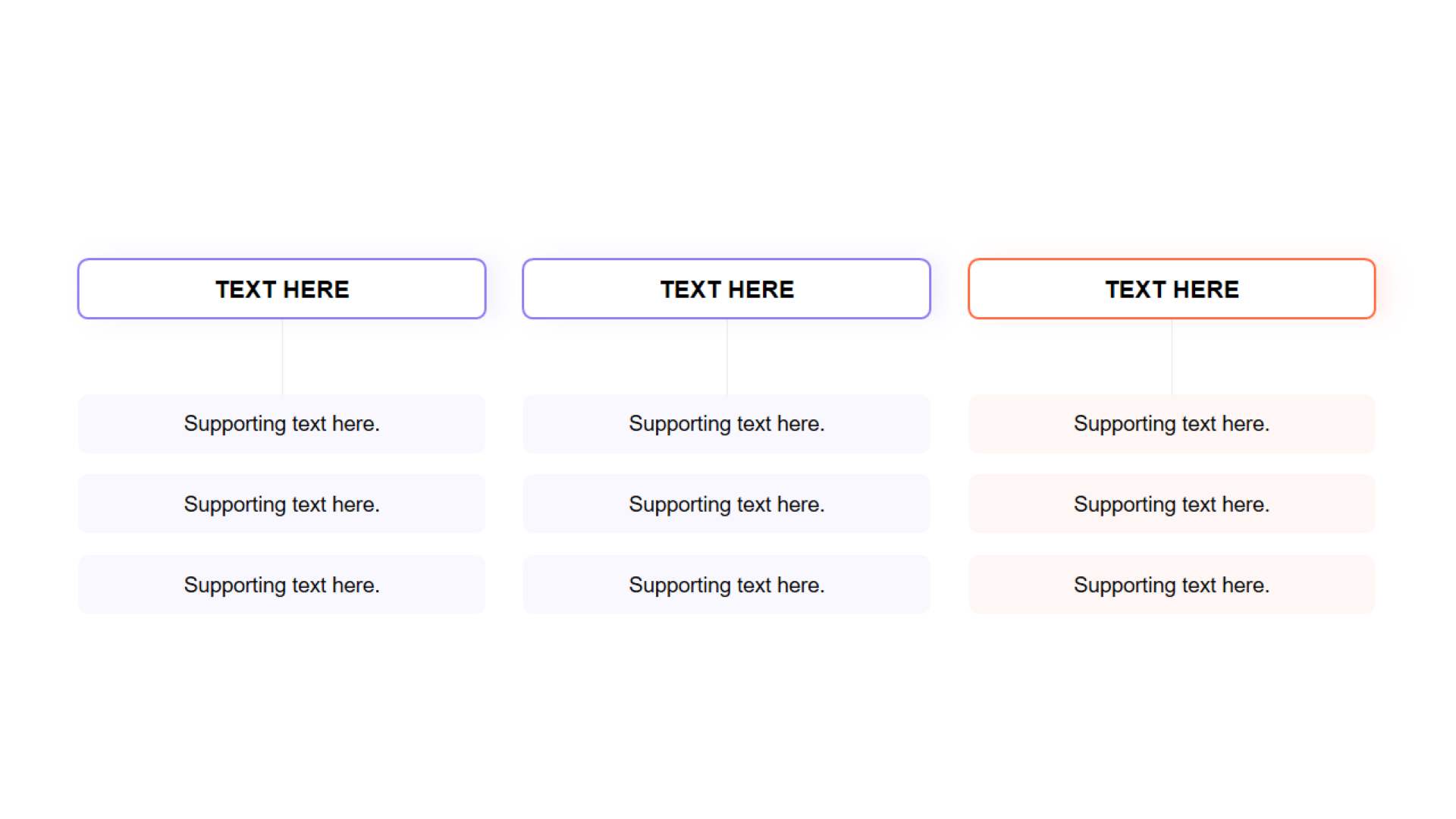Click middle Supporting text box in left column
The width and height of the screenshot is (1456, 819).
281,504
